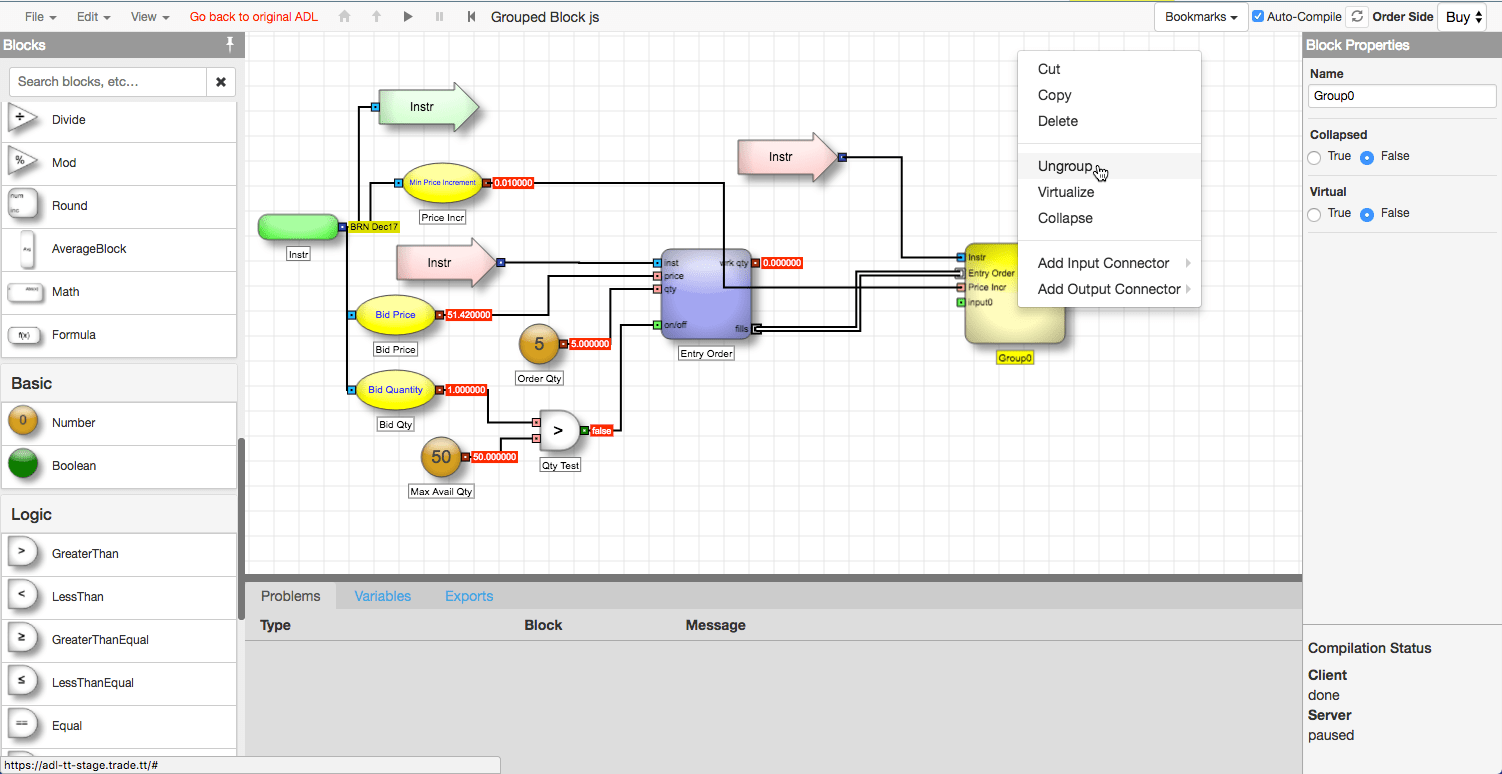Select the AverageBlock icon
Image resolution: width=1502 pixels, height=774 pixels.
point(27,248)
